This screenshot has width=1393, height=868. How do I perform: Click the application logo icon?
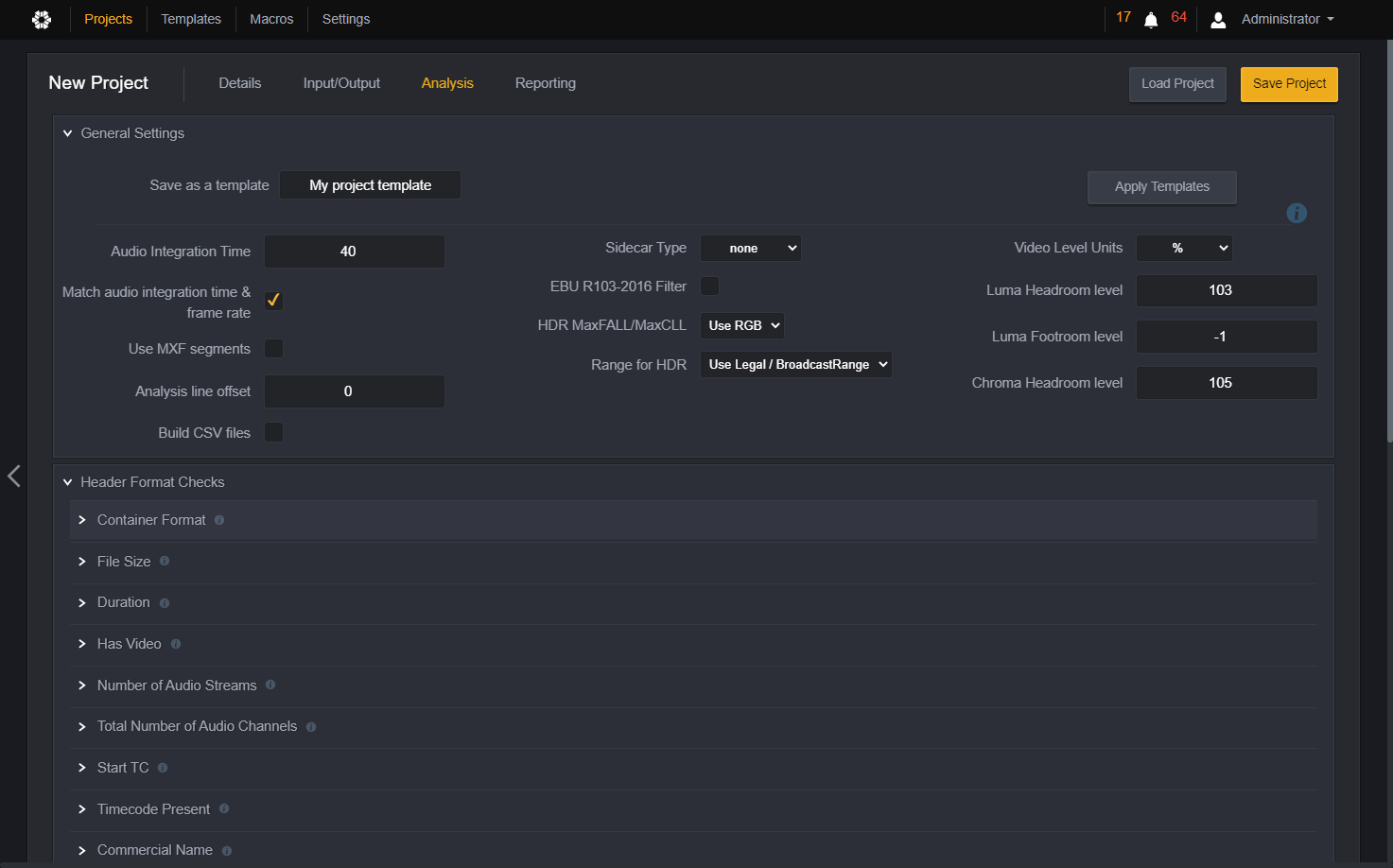coord(42,19)
